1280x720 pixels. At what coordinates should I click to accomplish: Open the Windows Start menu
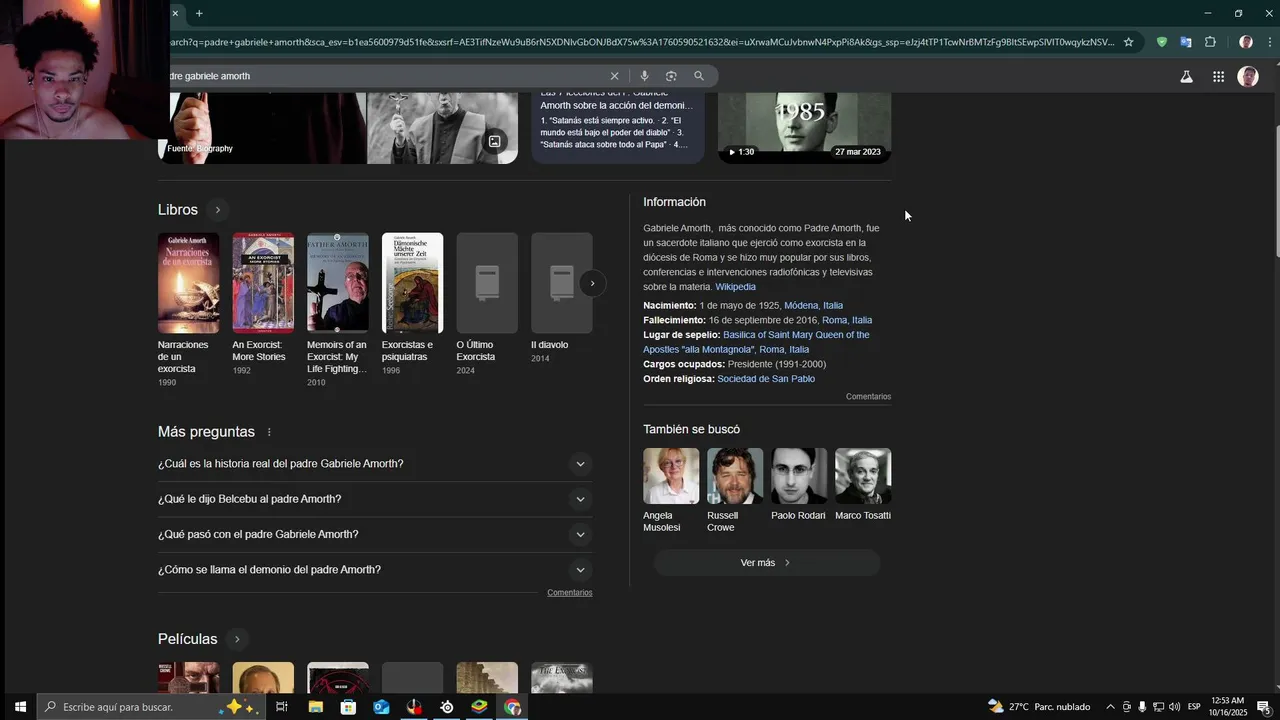[x=19, y=707]
